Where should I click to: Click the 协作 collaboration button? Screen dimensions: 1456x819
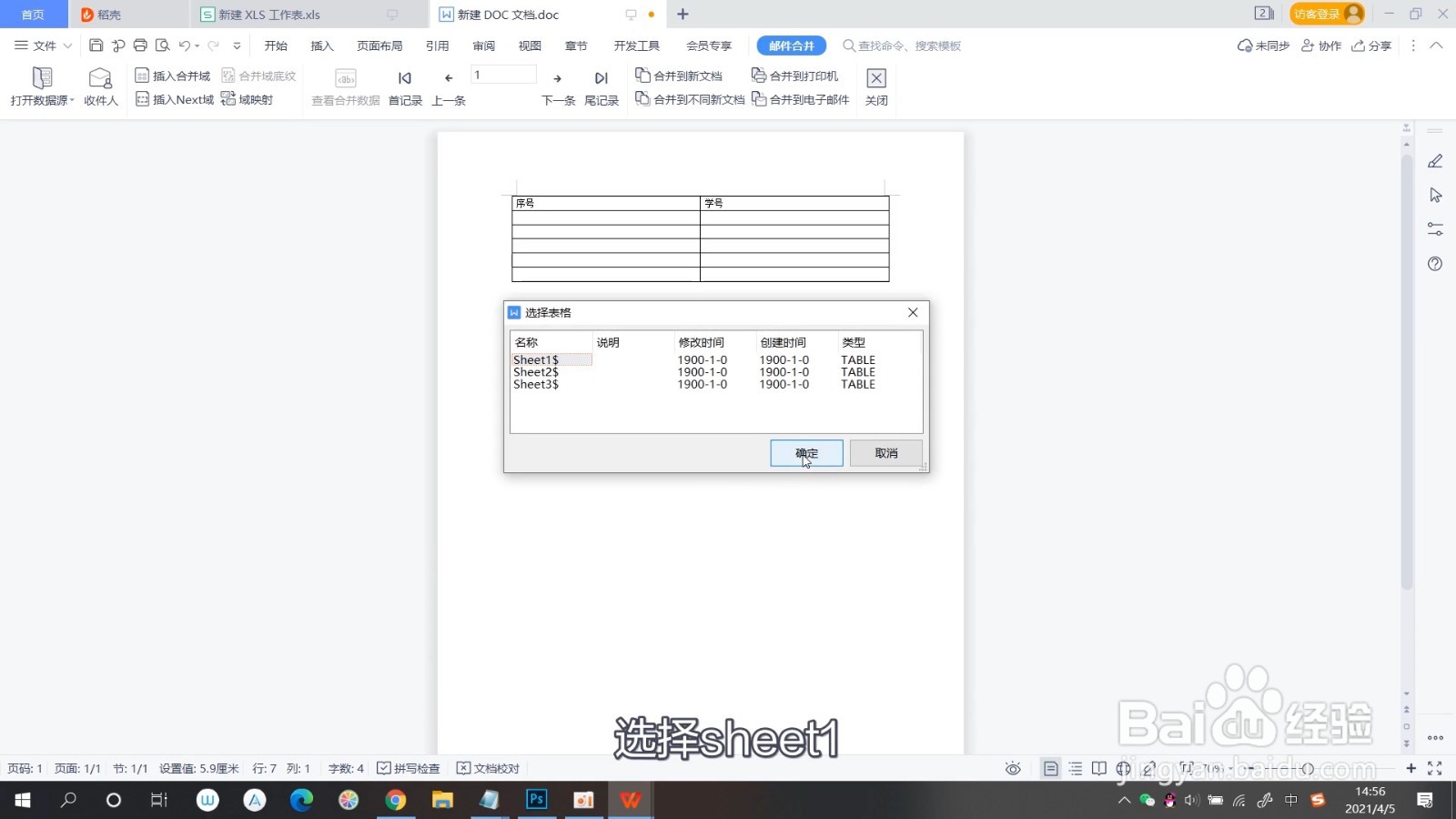coord(1321,45)
